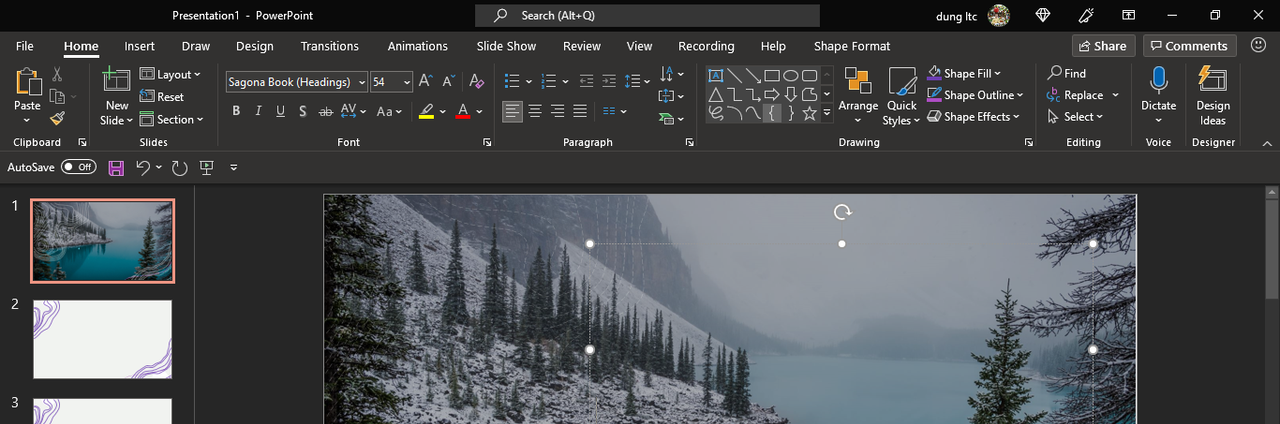1280x424 pixels.
Task: Open the feedback smiley icon
Action: pos(1258,45)
